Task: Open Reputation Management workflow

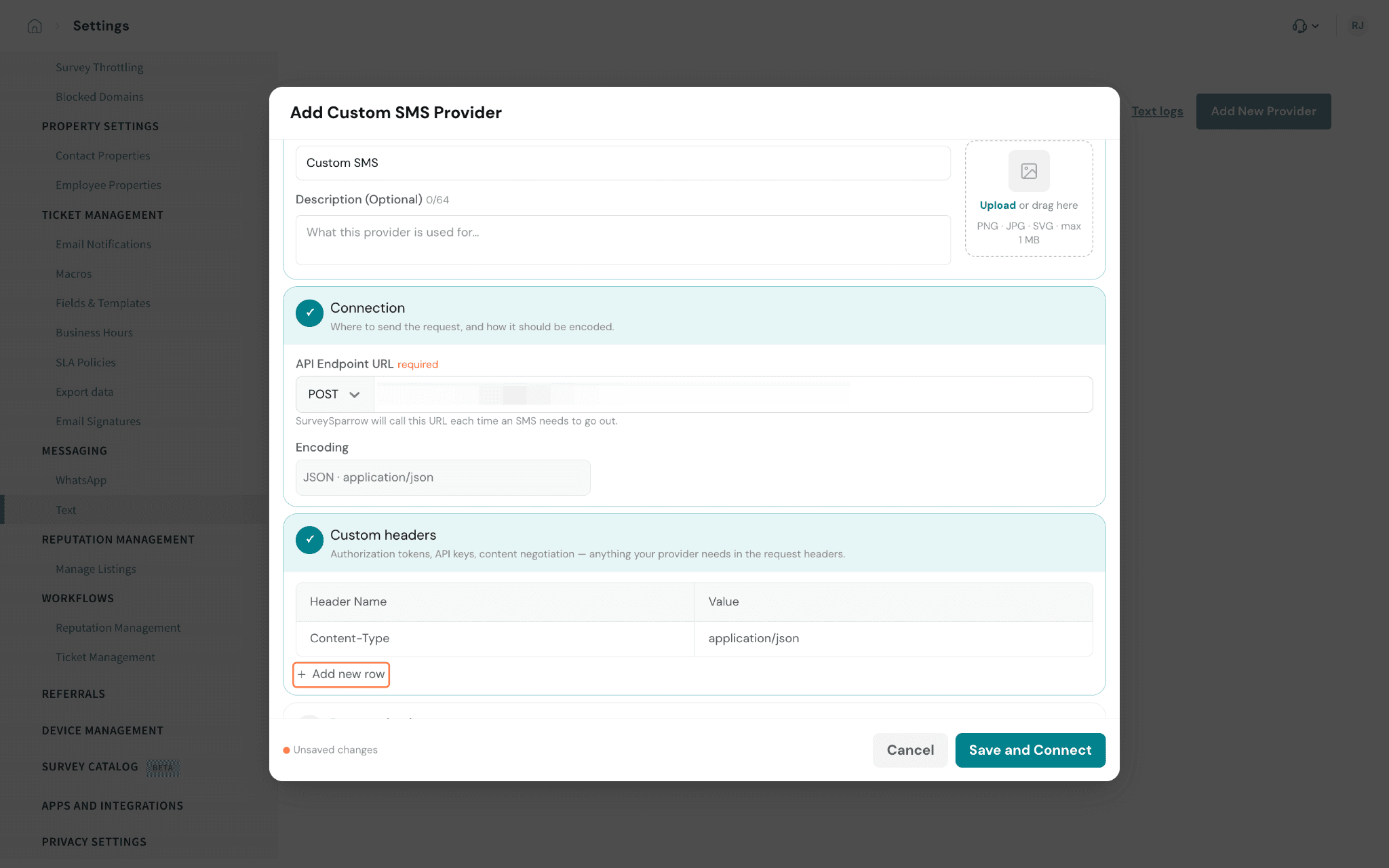Action: (x=118, y=628)
